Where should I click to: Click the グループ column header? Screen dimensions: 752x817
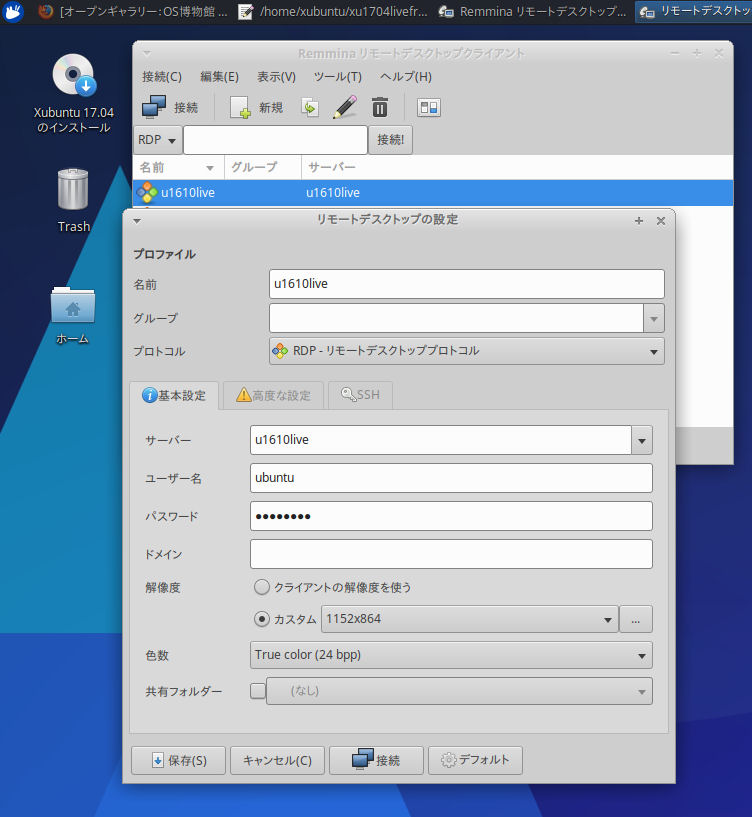tap(263, 167)
